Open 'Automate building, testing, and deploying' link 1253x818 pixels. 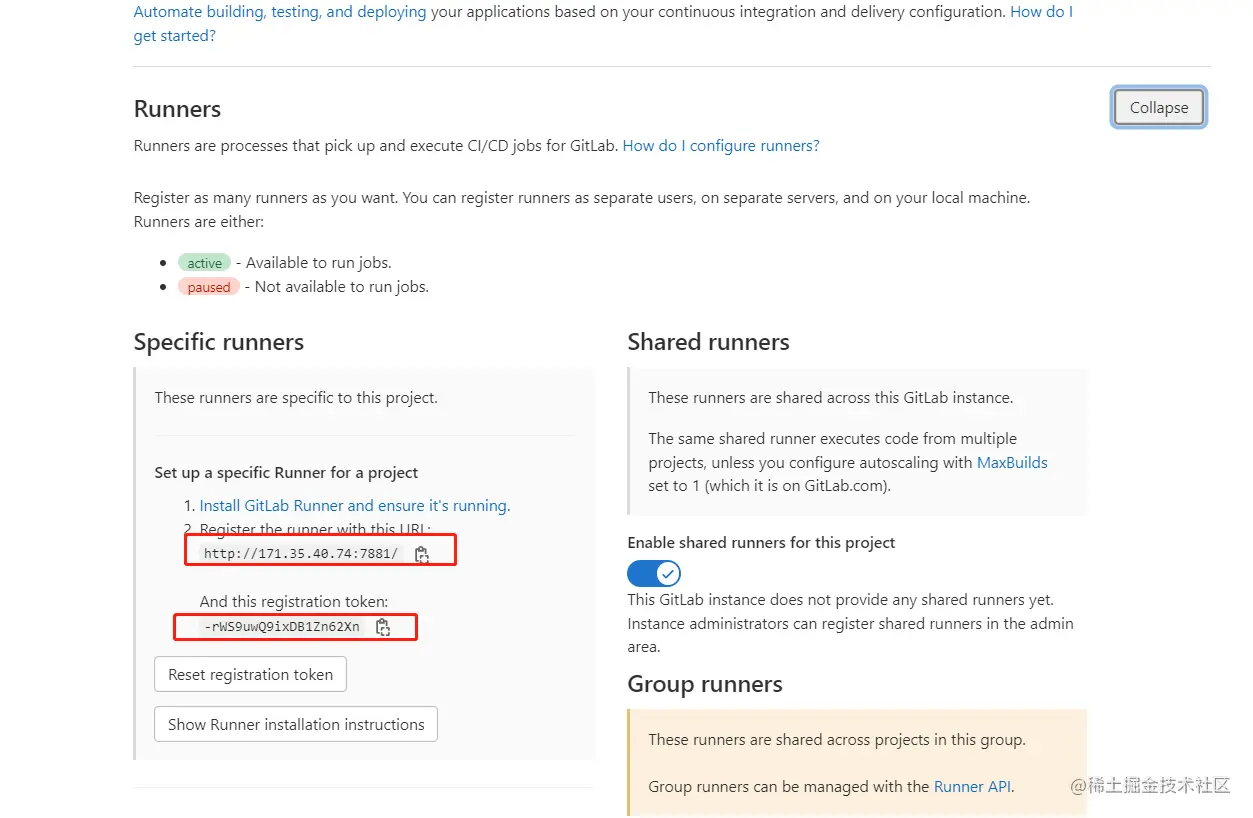click(280, 12)
